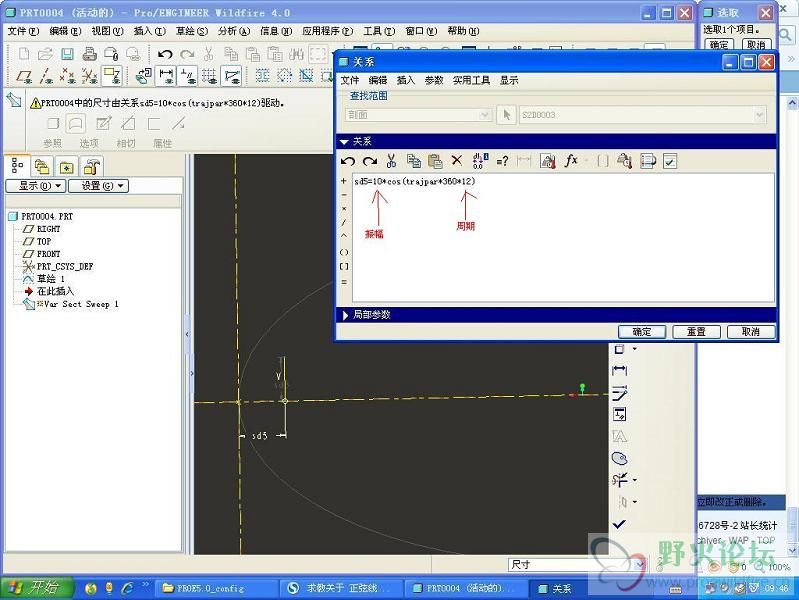The height and width of the screenshot is (600, 799).
Task: Undo via the main Pro/ENGINEER toolbar
Action: point(165,54)
